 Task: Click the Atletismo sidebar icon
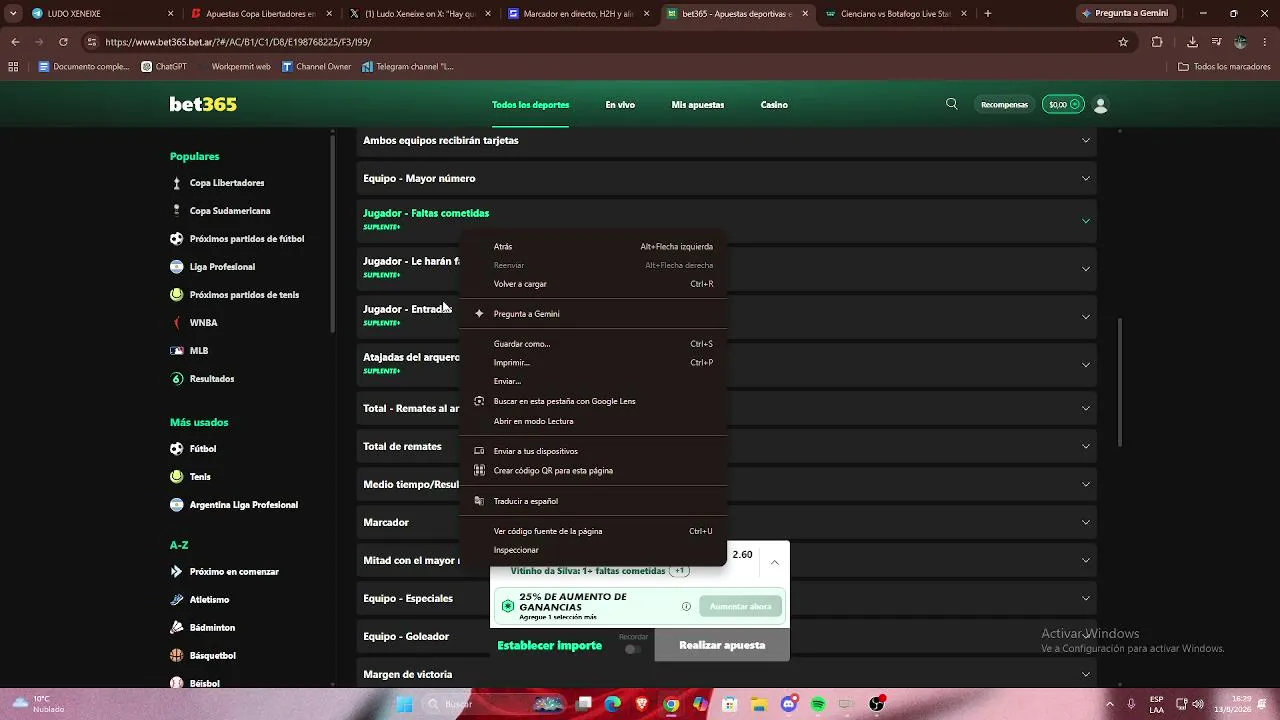[x=177, y=600]
